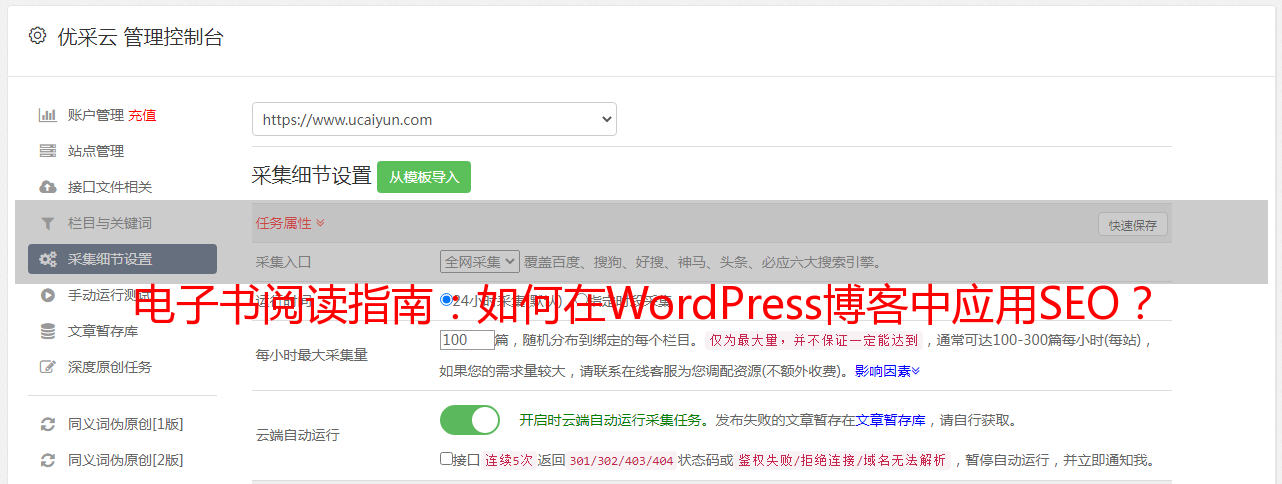Click the hourly max quantity field showing 100
The height and width of the screenshot is (484, 1282).
coord(467,340)
